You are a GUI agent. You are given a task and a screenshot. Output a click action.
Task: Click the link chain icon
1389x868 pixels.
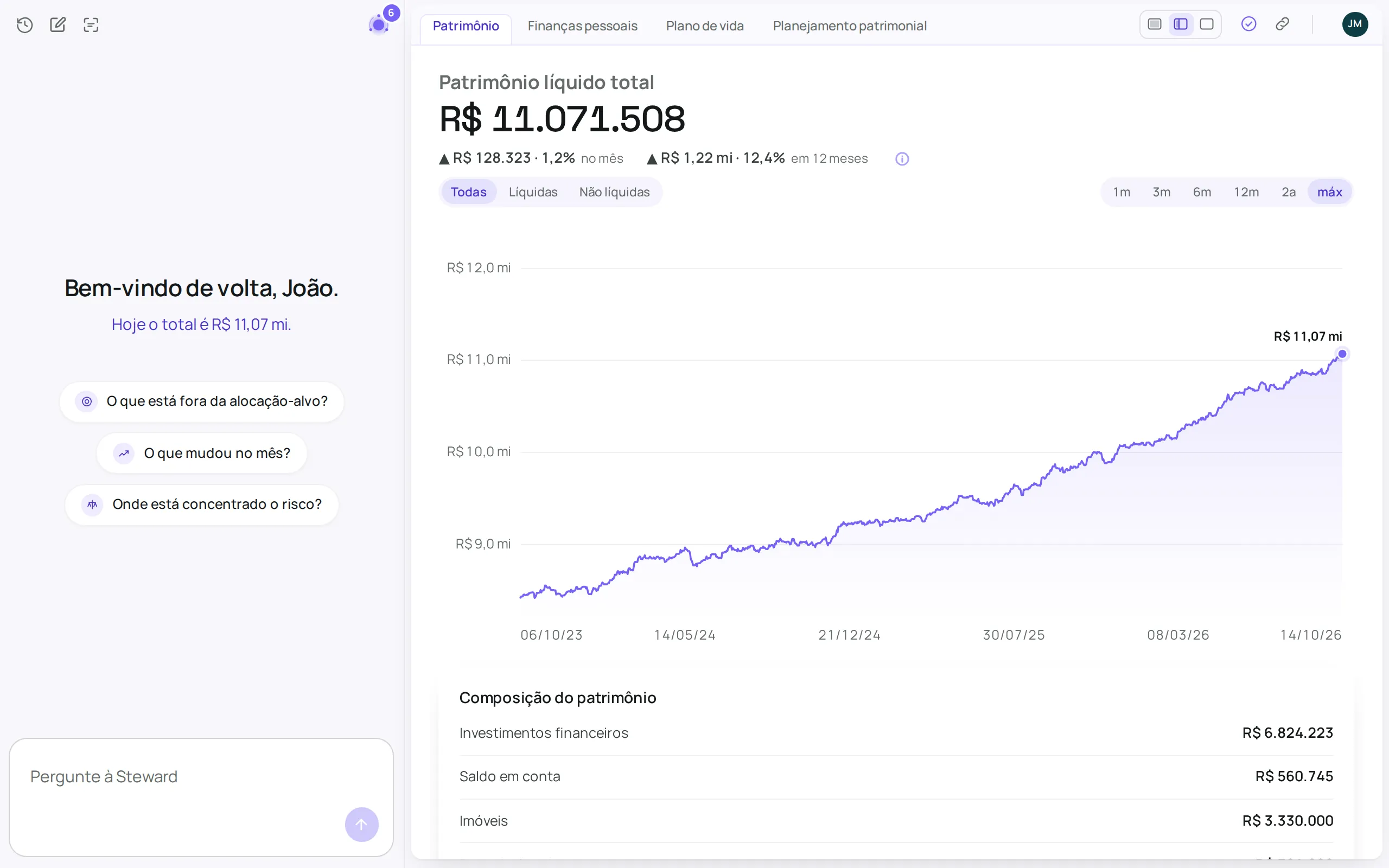tap(1282, 24)
